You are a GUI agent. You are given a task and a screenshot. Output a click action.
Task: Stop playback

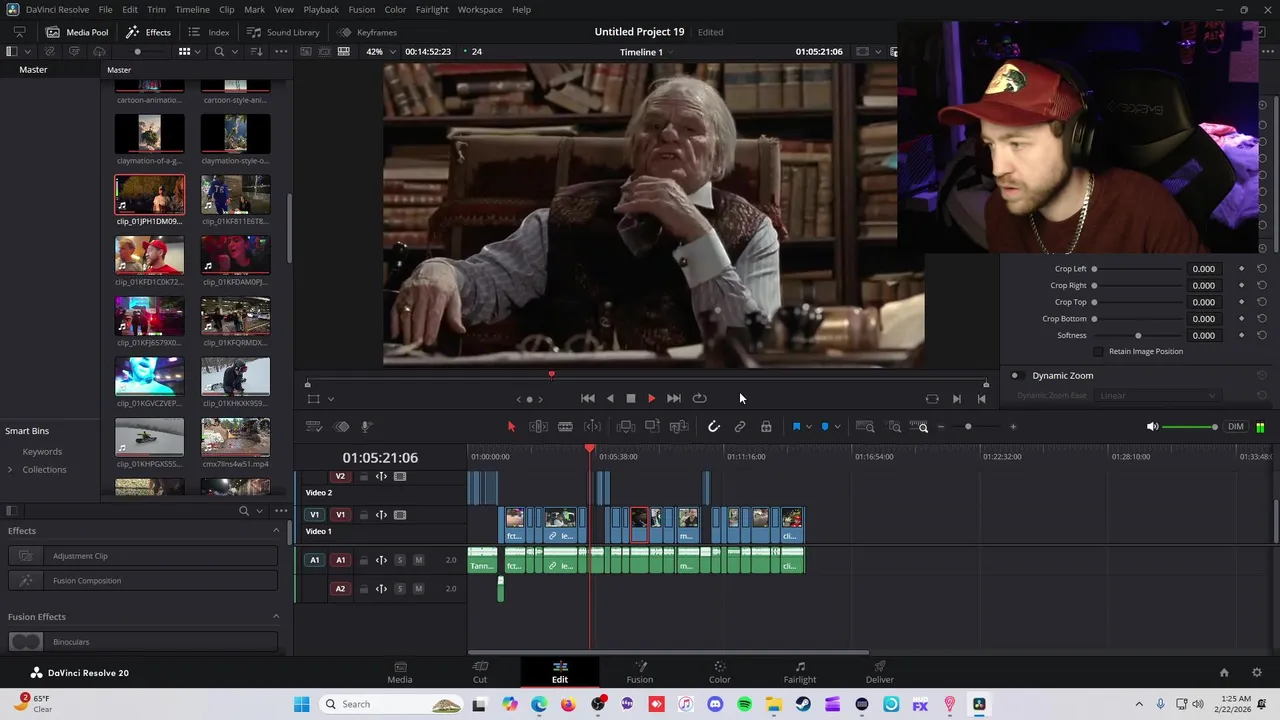click(631, 398)
